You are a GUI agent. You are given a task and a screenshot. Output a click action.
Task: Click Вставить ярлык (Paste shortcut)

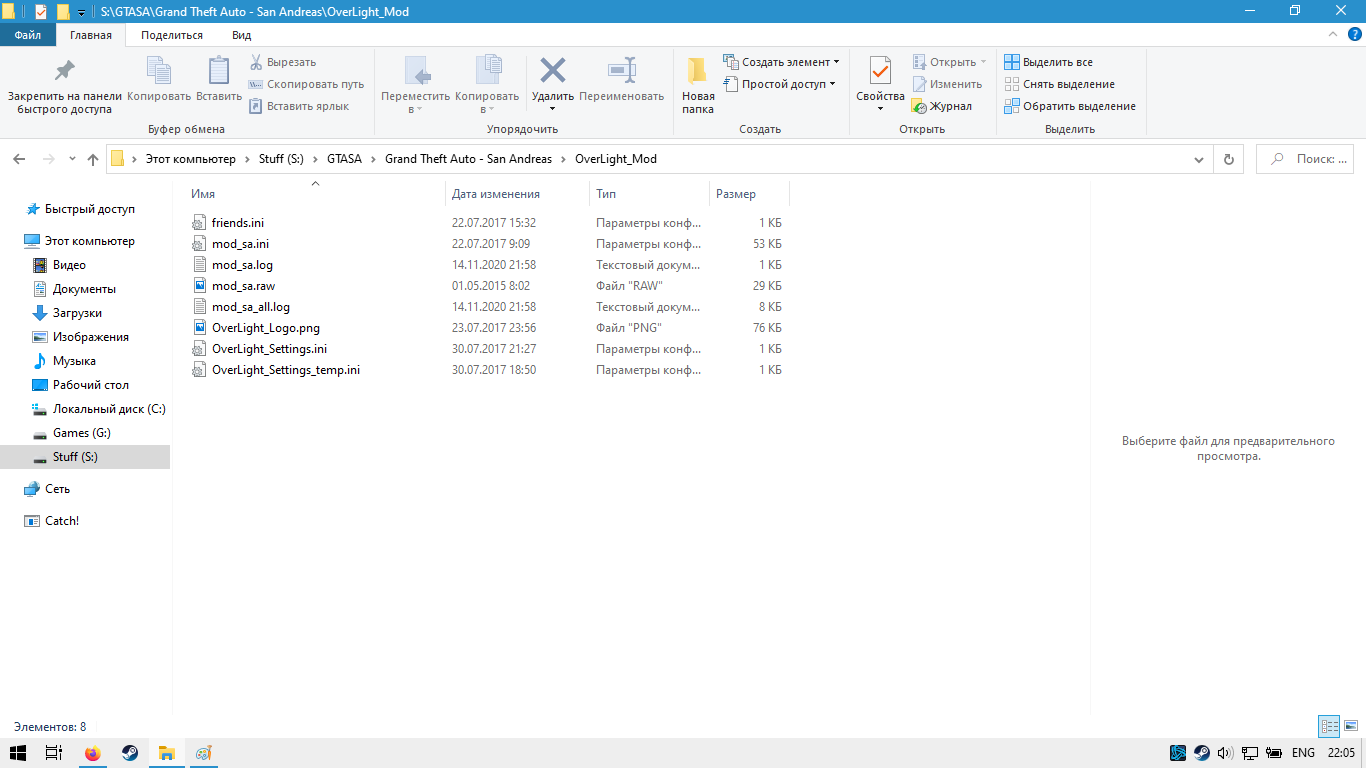299,106
